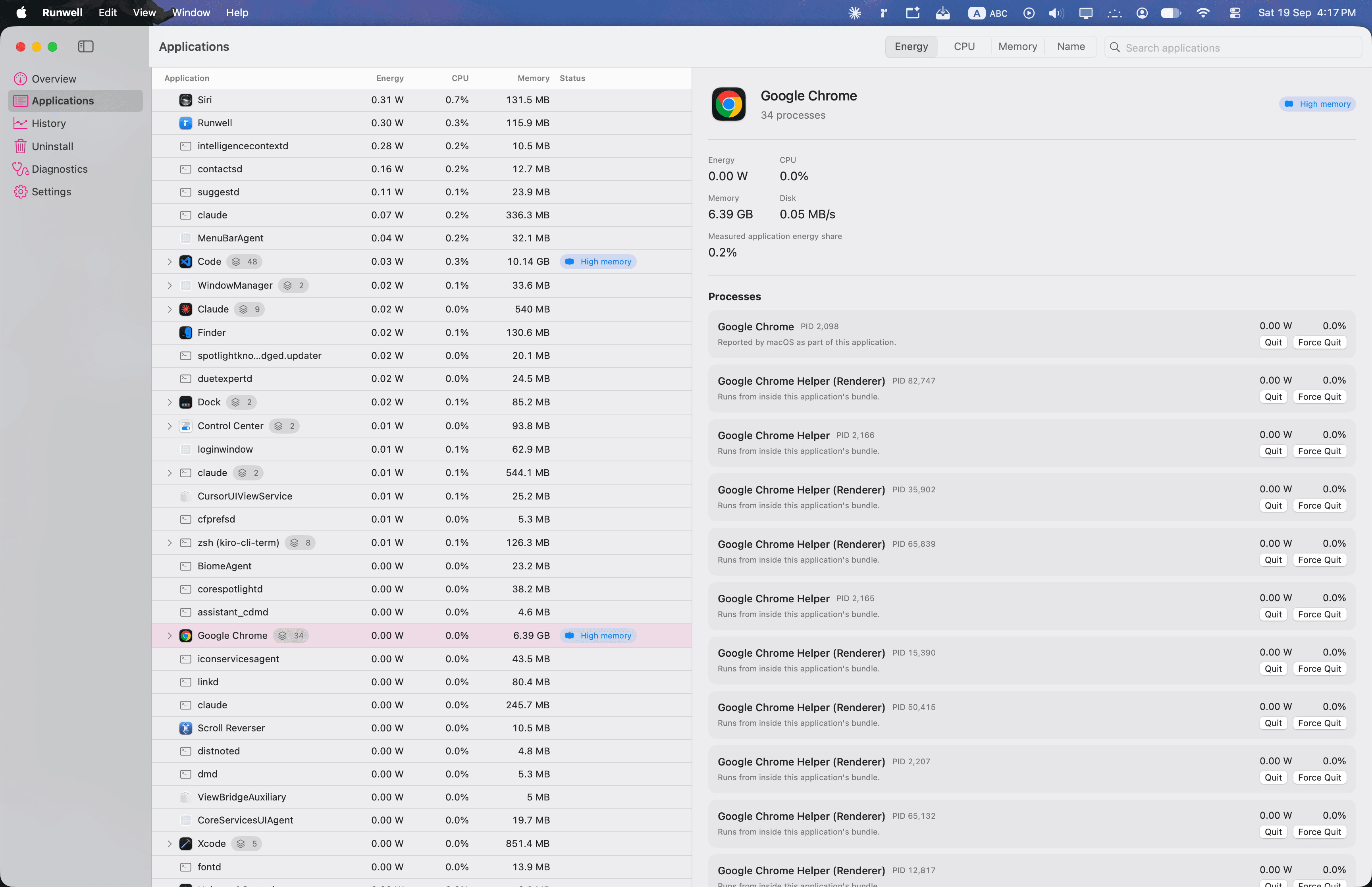Quit Google Chrome PID 2,098
The width and height of the screenshot is (1372, 887).
point(1273,342)
